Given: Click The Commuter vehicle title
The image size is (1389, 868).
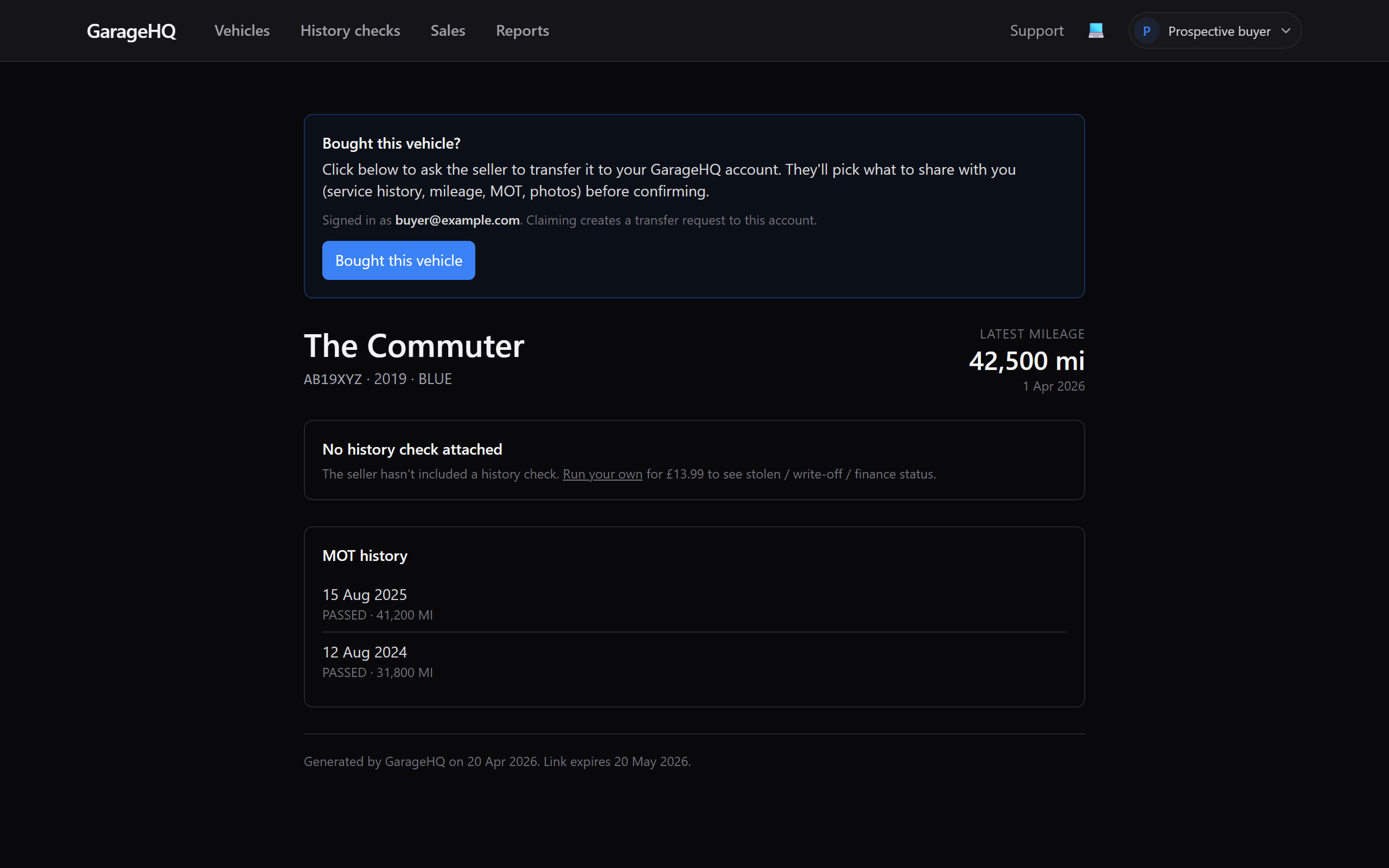Looking at the screenshot, I should click(414, 346).
